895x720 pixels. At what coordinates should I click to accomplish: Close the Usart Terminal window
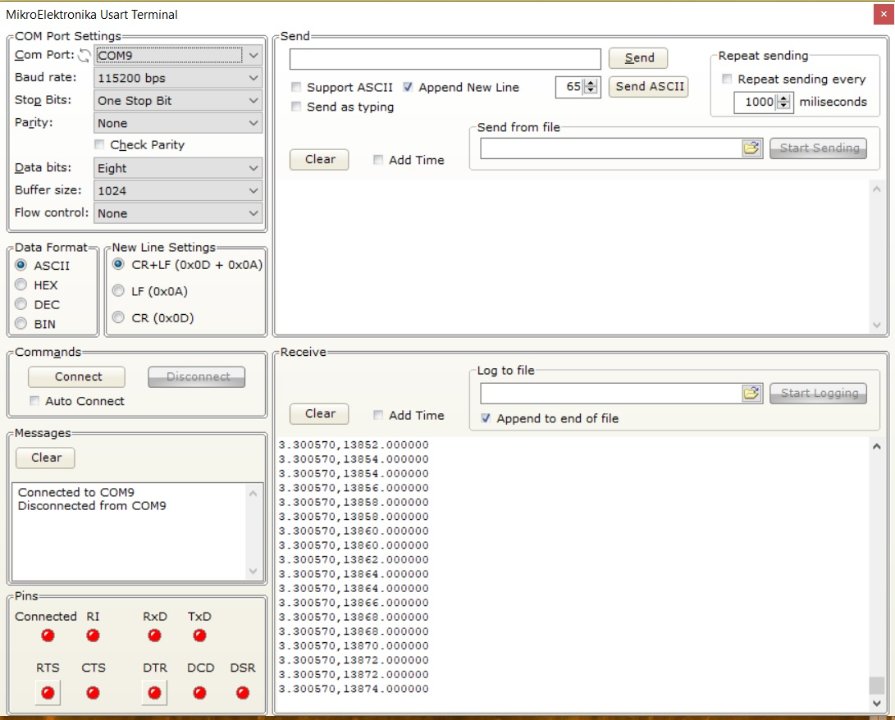[884, 14]
